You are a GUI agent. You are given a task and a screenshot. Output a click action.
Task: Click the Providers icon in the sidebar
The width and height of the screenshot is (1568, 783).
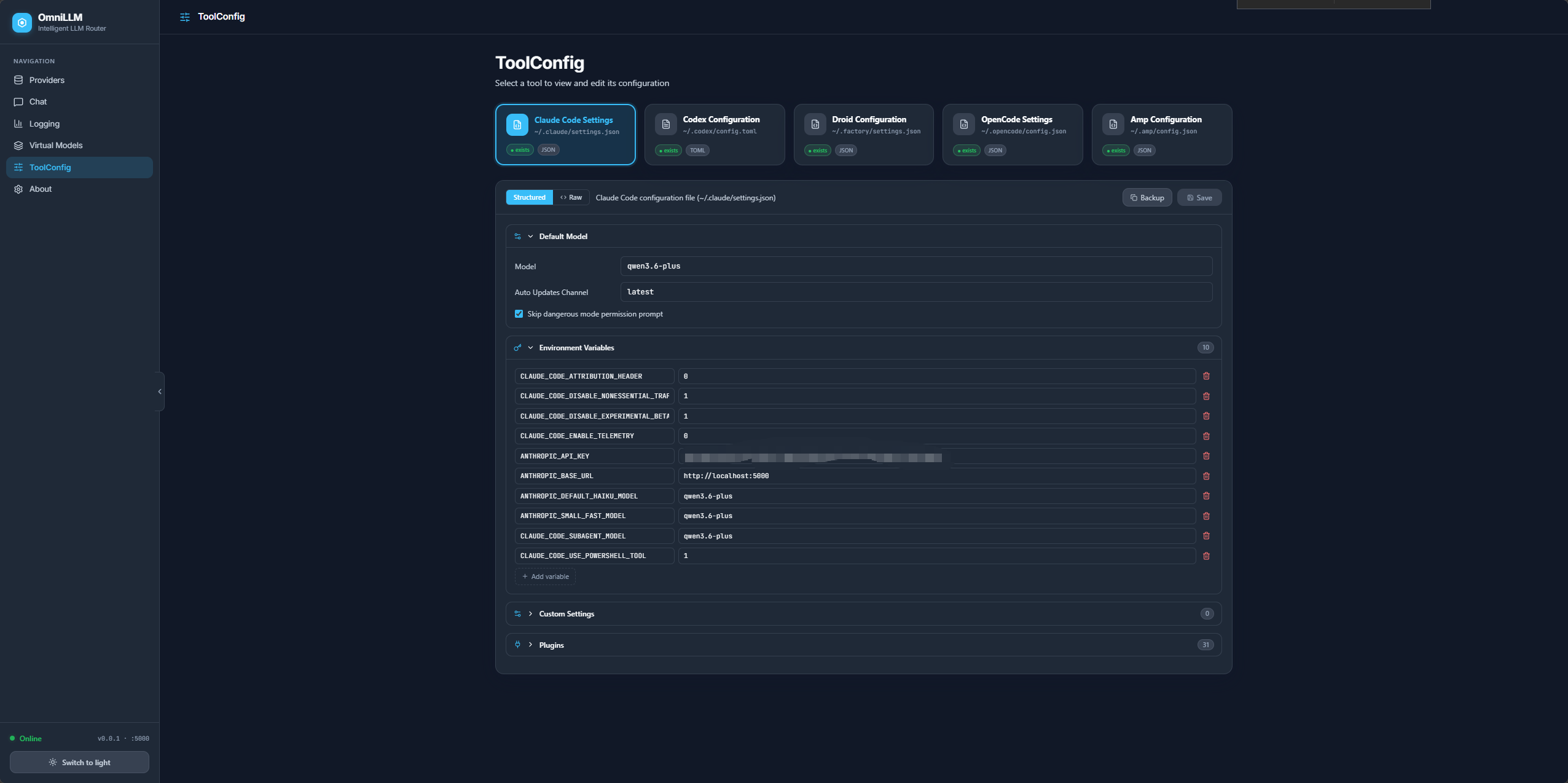tap(18, 80)
